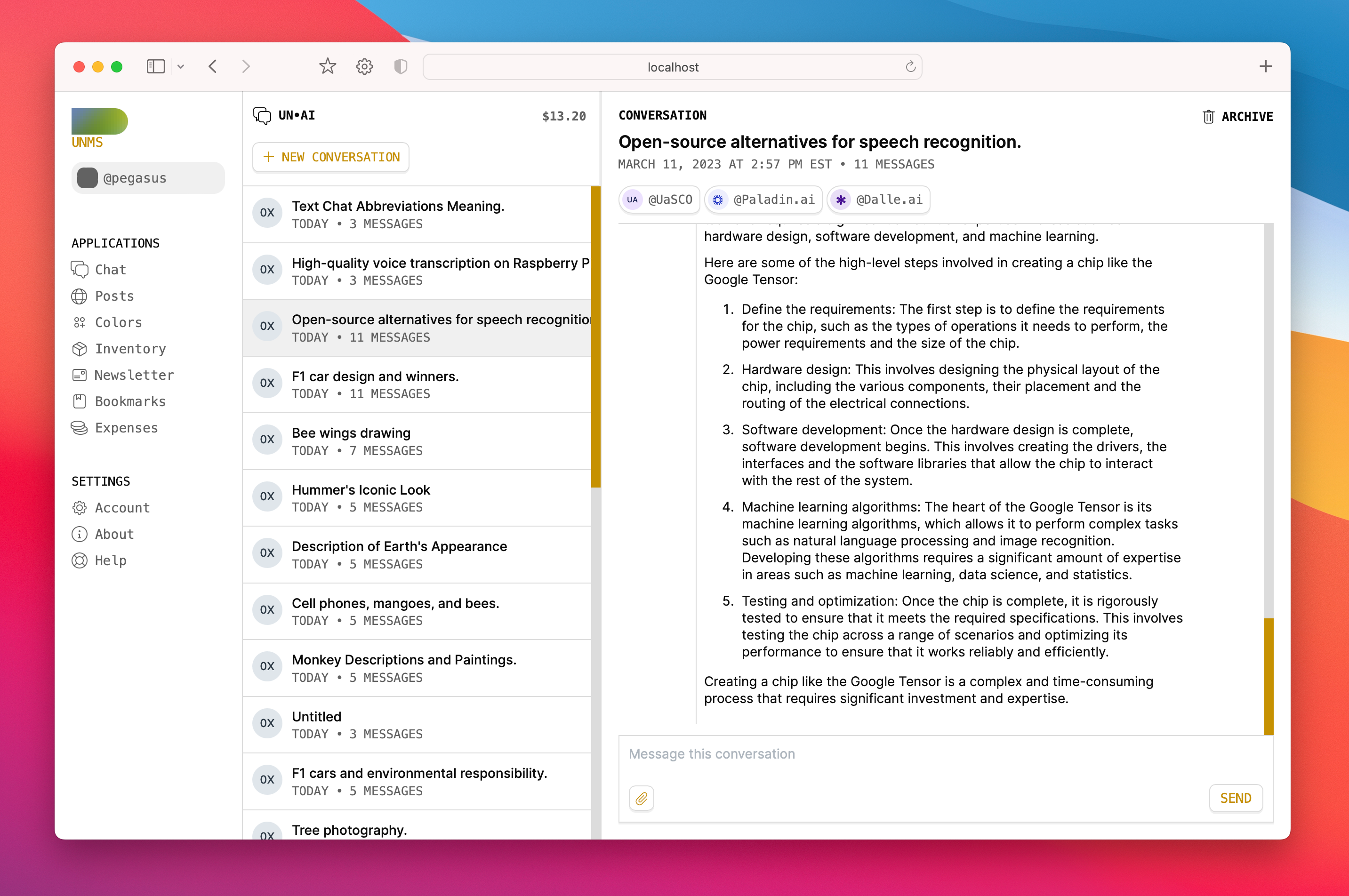The image size is (1349, 896).
Task: Open the Colors application
Action: 118,322
